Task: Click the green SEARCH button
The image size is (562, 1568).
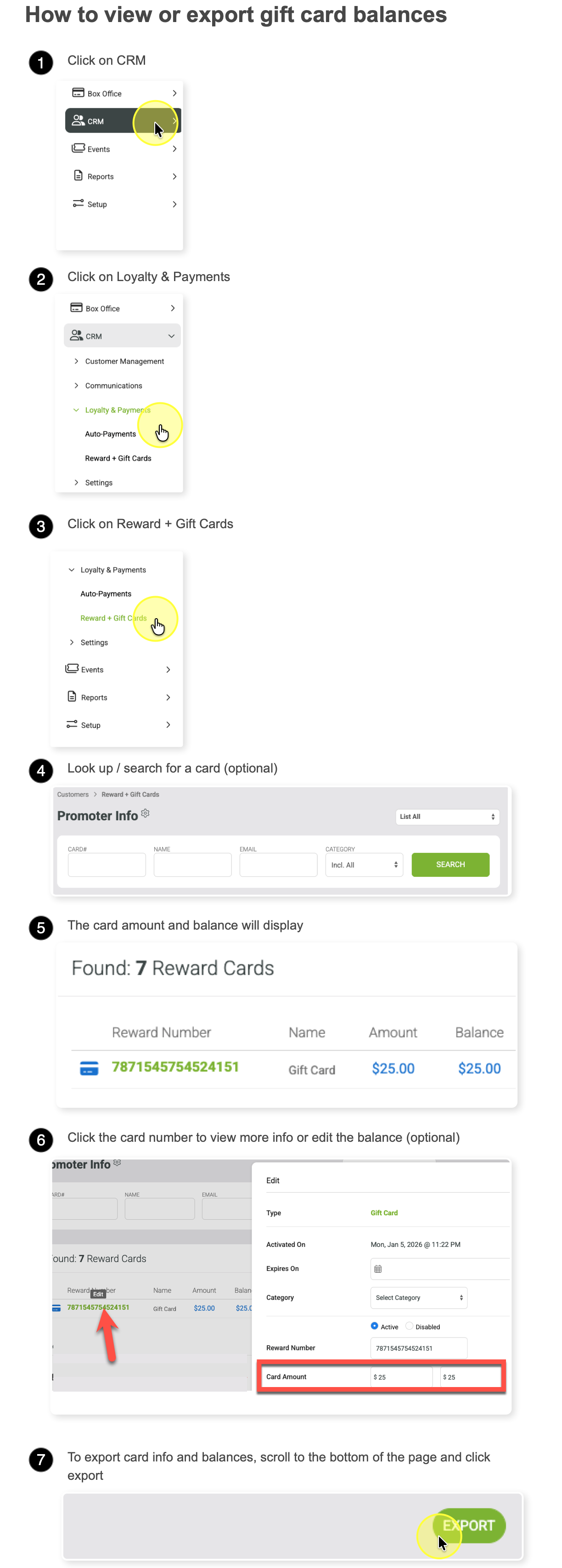Action: click(450, 864)
